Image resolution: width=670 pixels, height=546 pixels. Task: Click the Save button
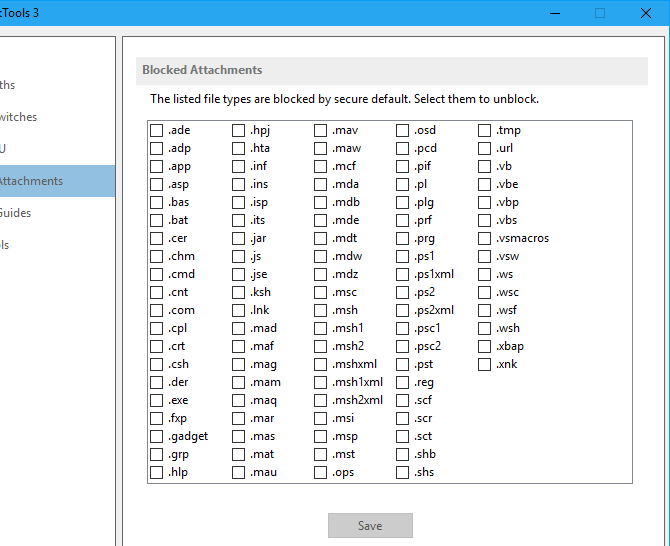pyautogui.click(x=370, y=525)
